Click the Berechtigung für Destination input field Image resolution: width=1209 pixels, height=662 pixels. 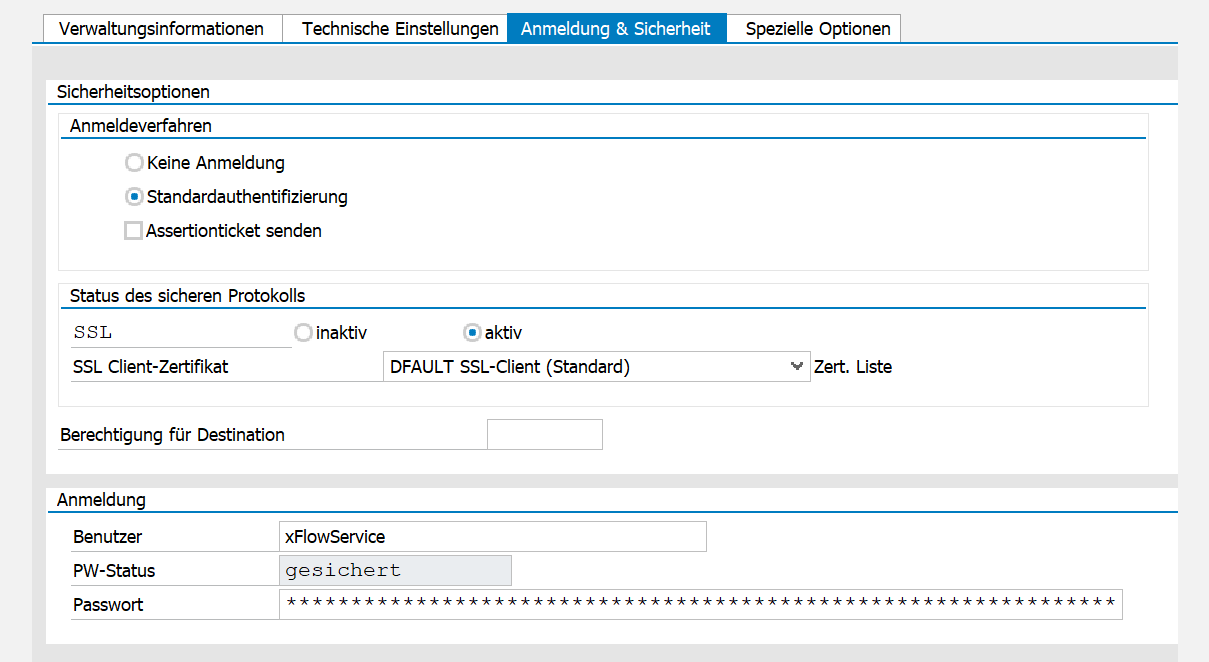point(544,434)
